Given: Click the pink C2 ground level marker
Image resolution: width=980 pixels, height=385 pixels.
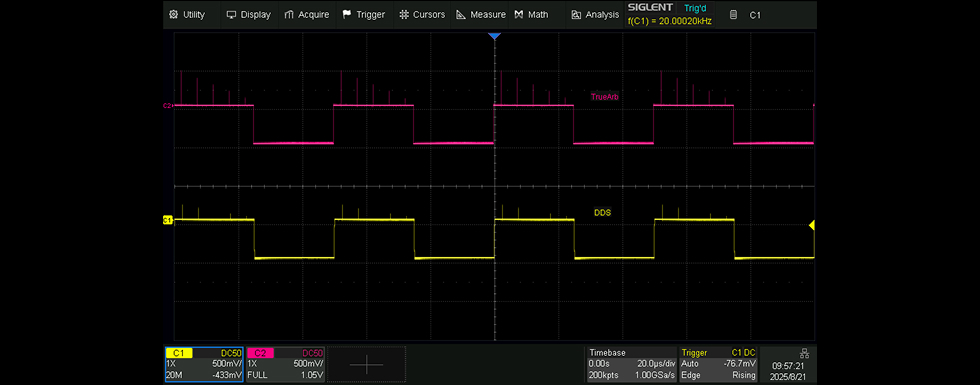Looking at the screenshot, I should point(167,106).
